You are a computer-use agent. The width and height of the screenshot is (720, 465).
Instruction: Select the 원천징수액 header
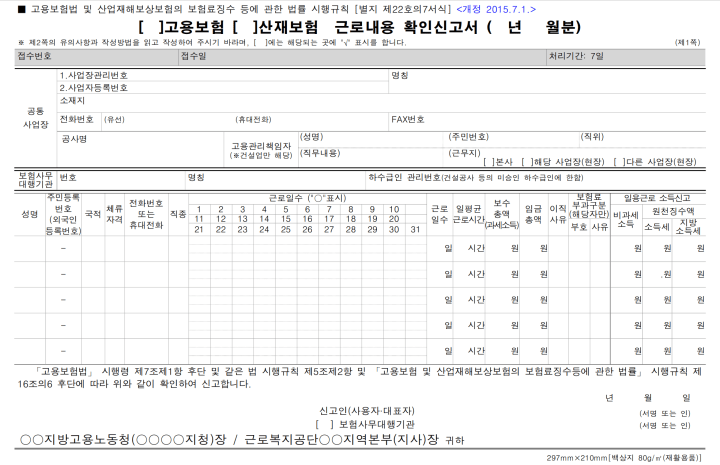673,212
